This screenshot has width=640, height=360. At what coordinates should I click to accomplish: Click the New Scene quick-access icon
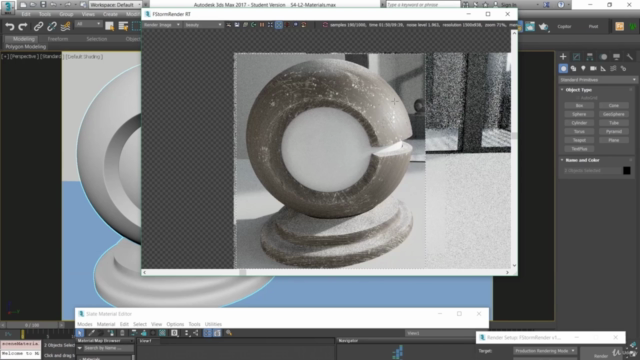tap(23, 4)
